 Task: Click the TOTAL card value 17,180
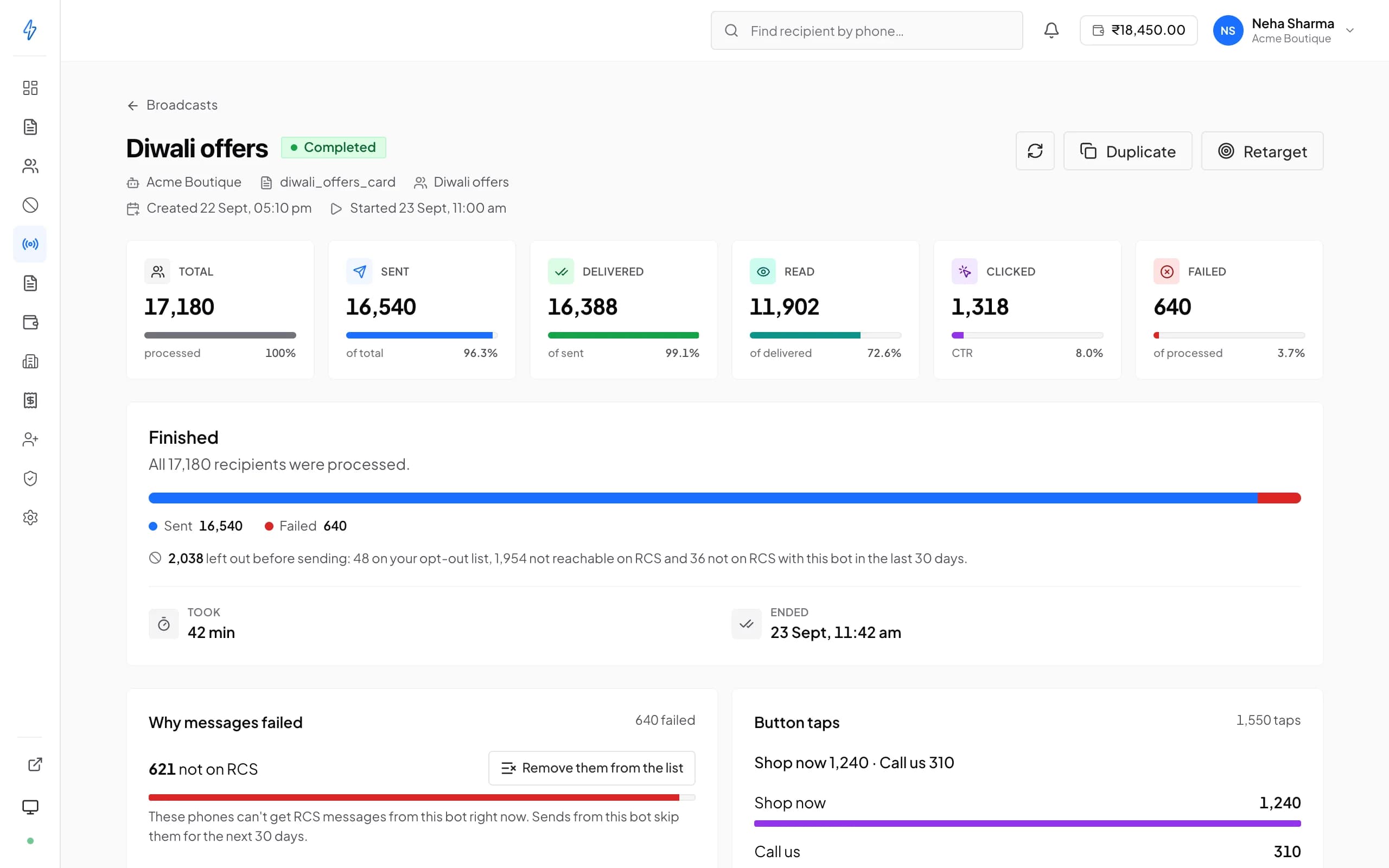click(x=179, y=307)
